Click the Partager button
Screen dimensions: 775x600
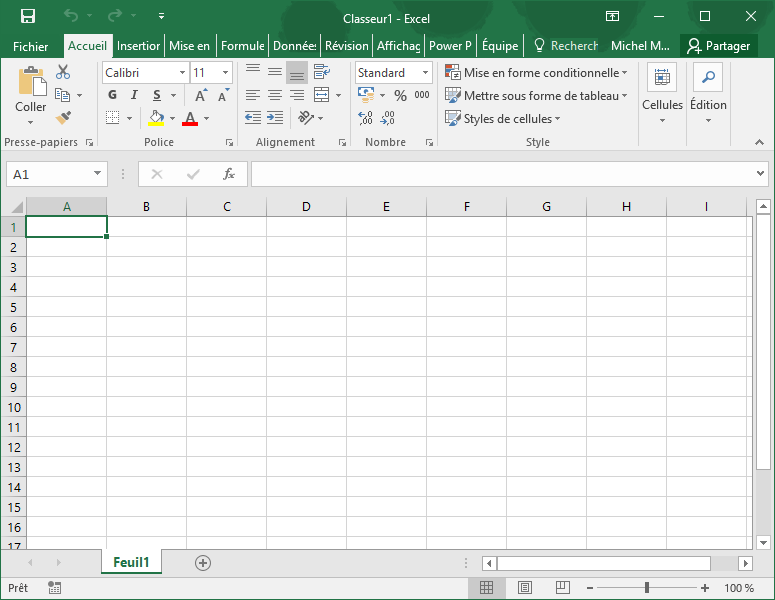[x=717, y=46]
